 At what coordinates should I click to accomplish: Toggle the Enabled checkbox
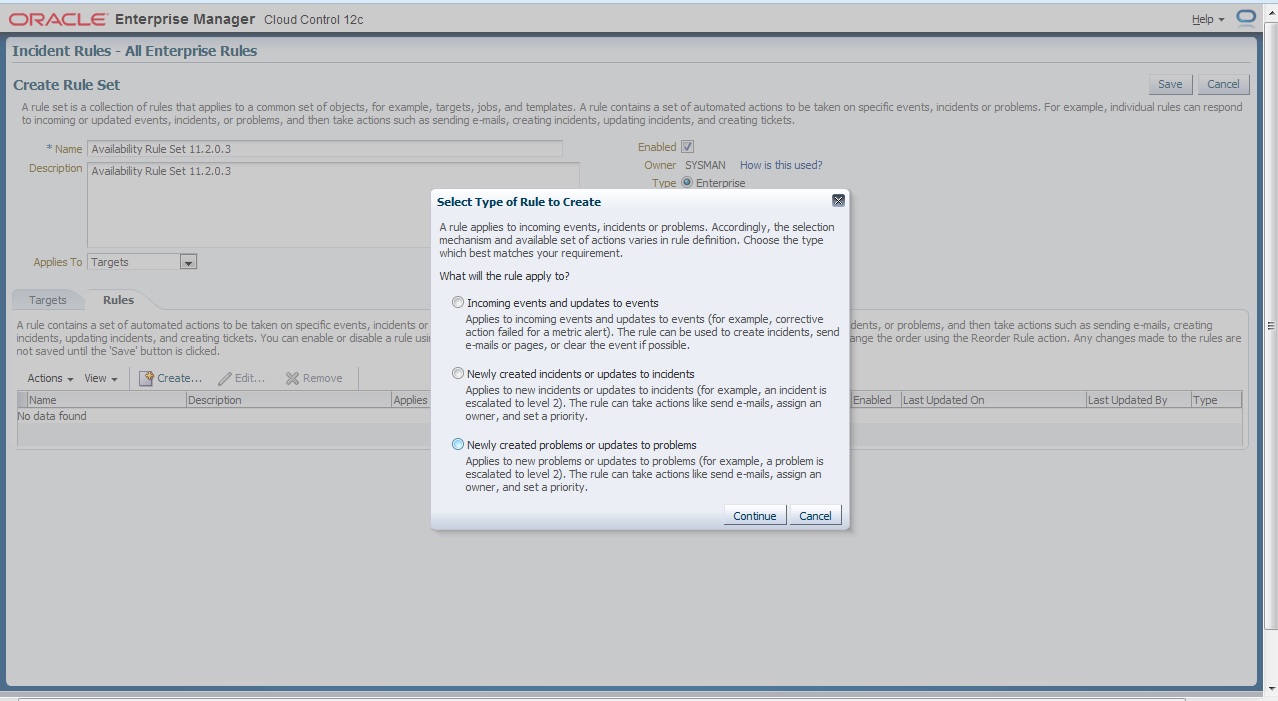pyautogui.click(x=687, y=147)
